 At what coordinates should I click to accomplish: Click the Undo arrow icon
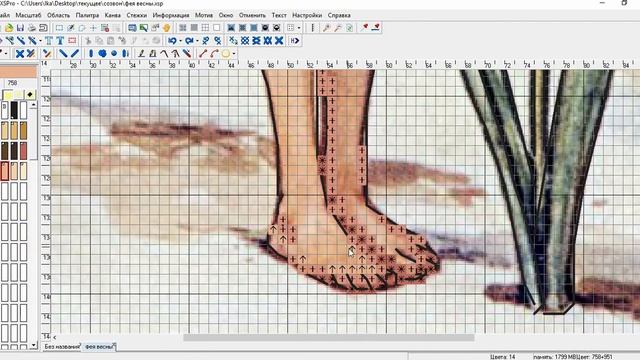172,40
